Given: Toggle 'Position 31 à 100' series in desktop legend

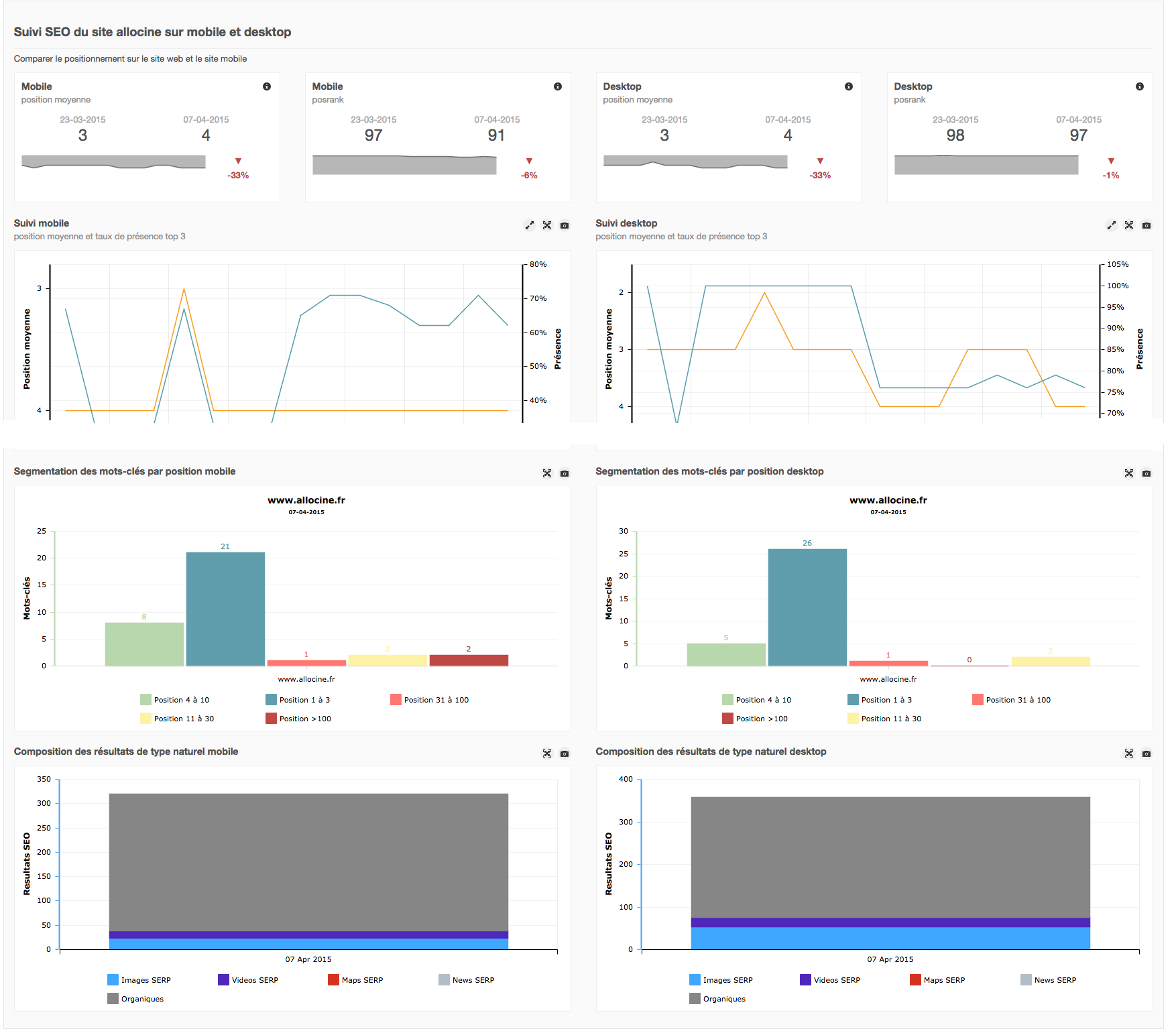Looking at the screenshot, I should coord(1012,700).
